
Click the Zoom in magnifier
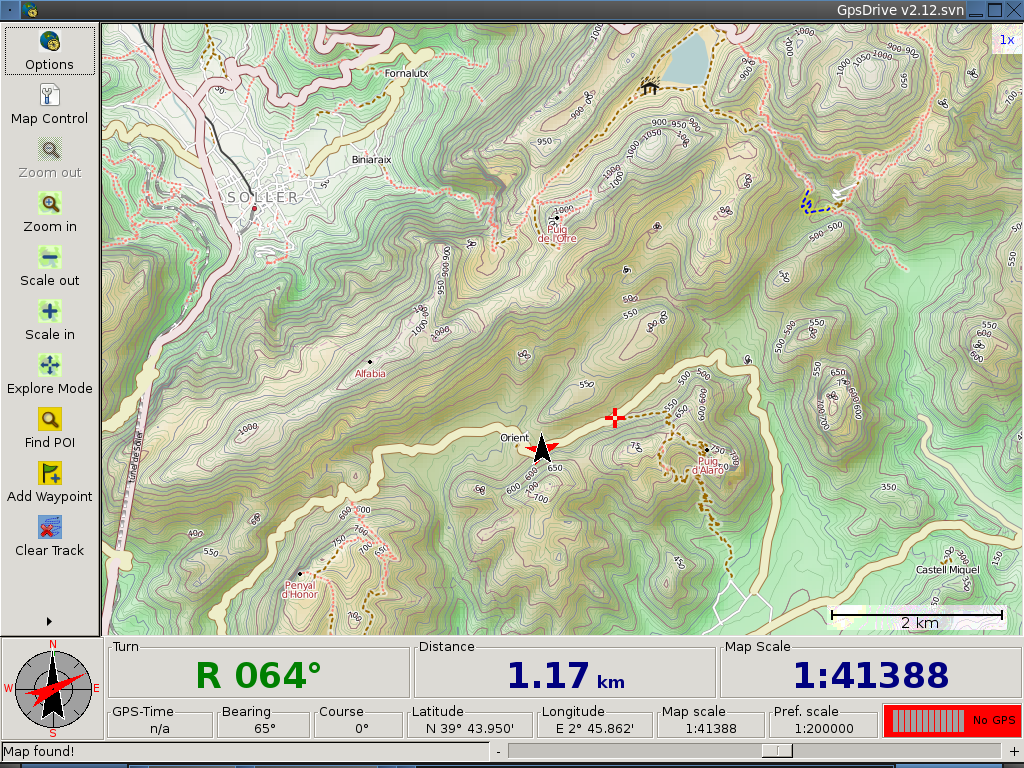tap(50, 213)
